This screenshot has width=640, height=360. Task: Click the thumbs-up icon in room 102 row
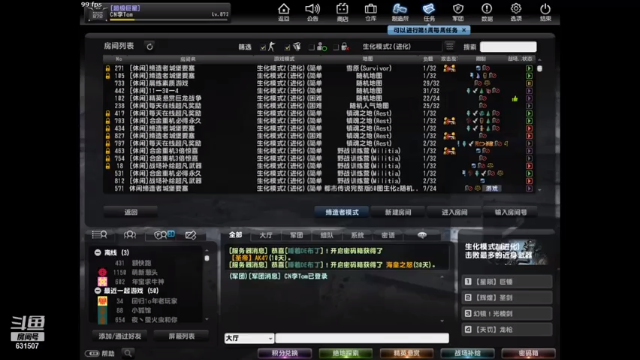tap(515, 98)
